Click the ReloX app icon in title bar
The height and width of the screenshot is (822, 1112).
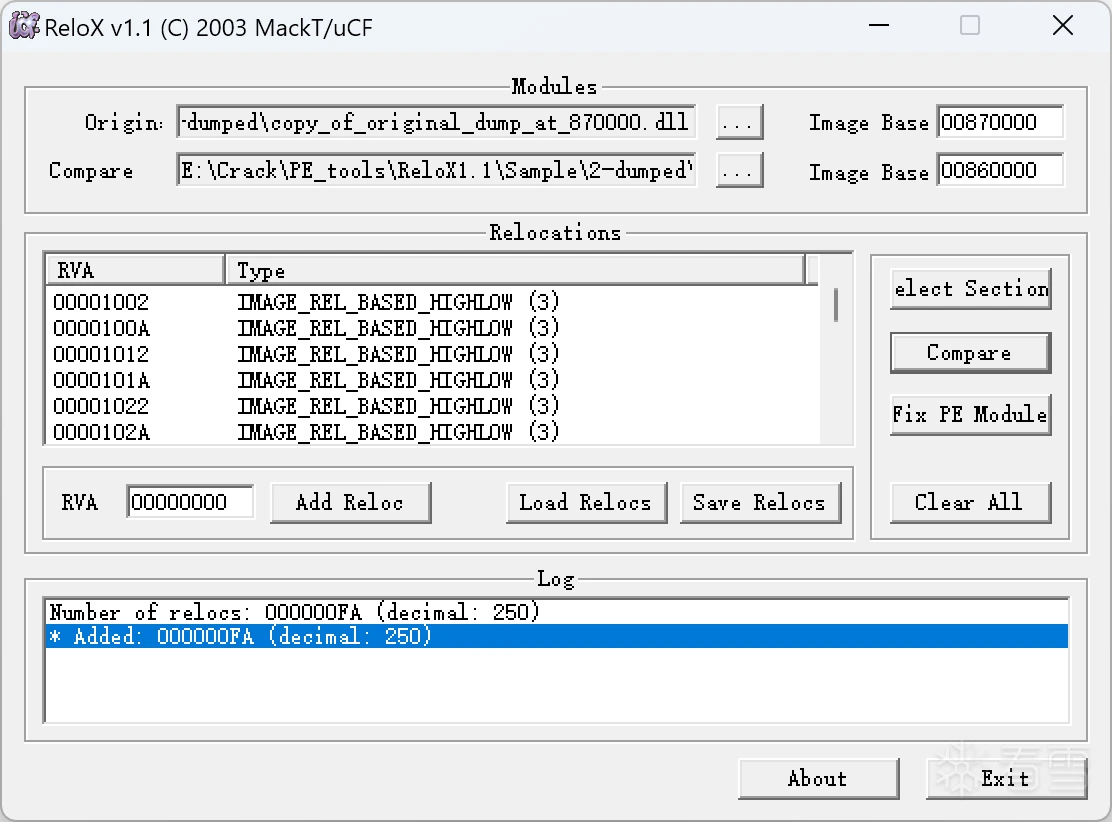24,26
